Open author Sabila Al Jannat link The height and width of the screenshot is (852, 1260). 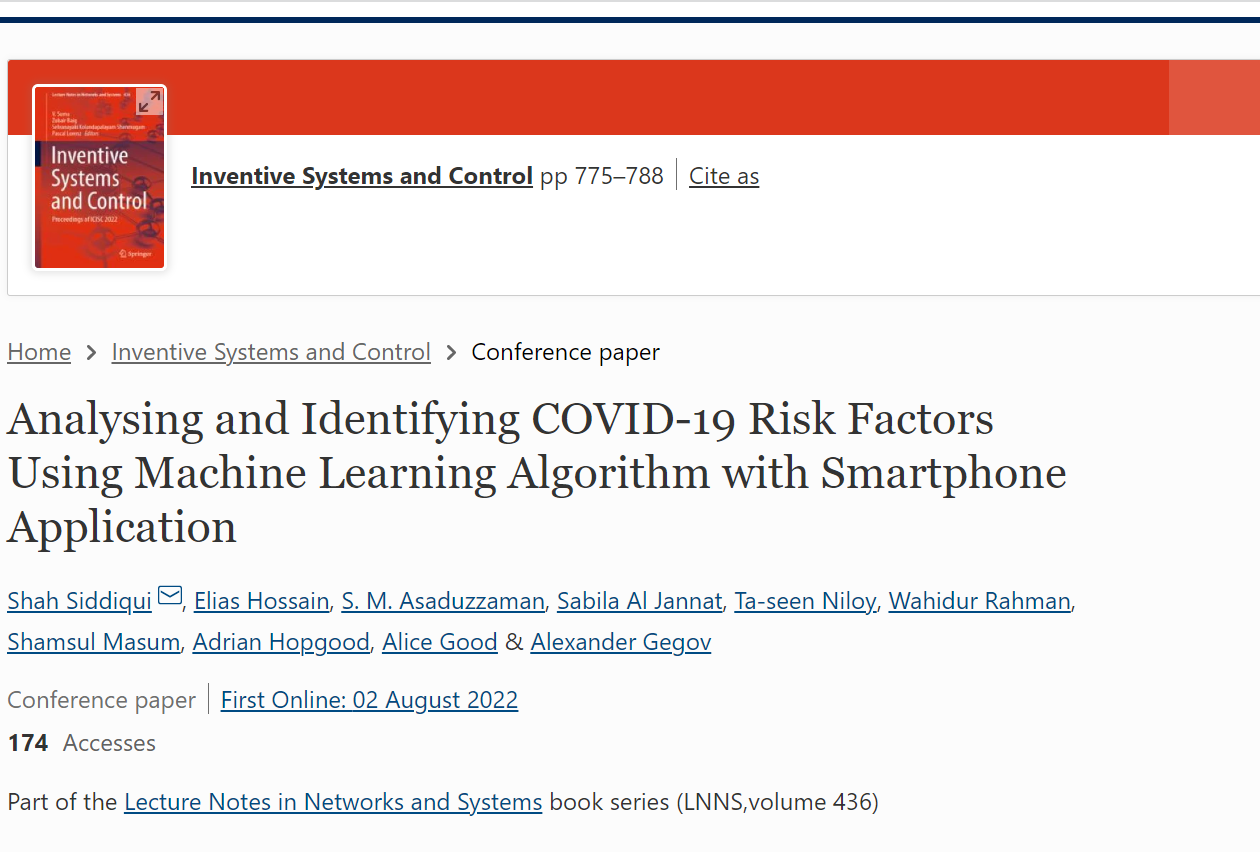[x=639, y=601]
